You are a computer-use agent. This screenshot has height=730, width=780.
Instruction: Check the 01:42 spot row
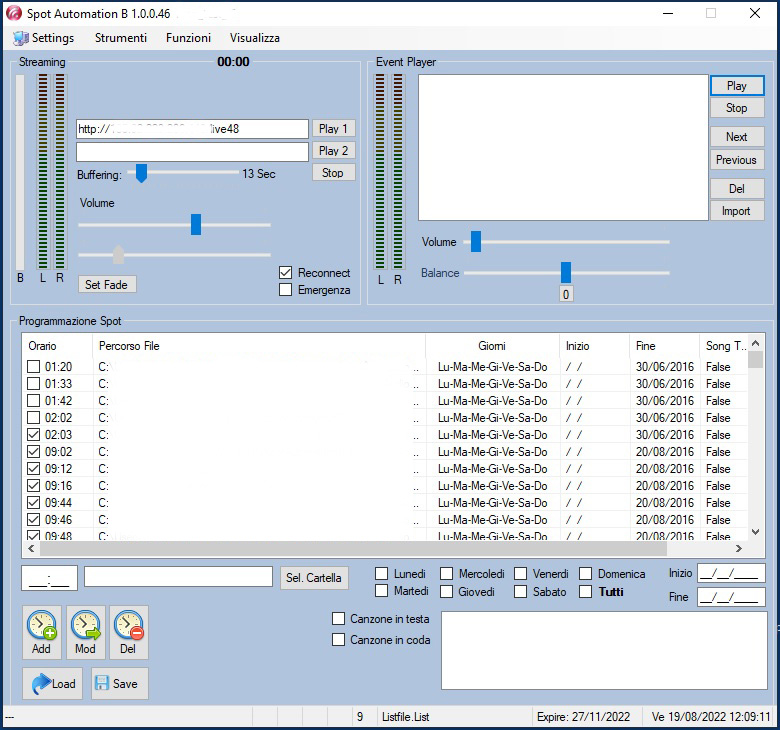(x=33, y=401)
